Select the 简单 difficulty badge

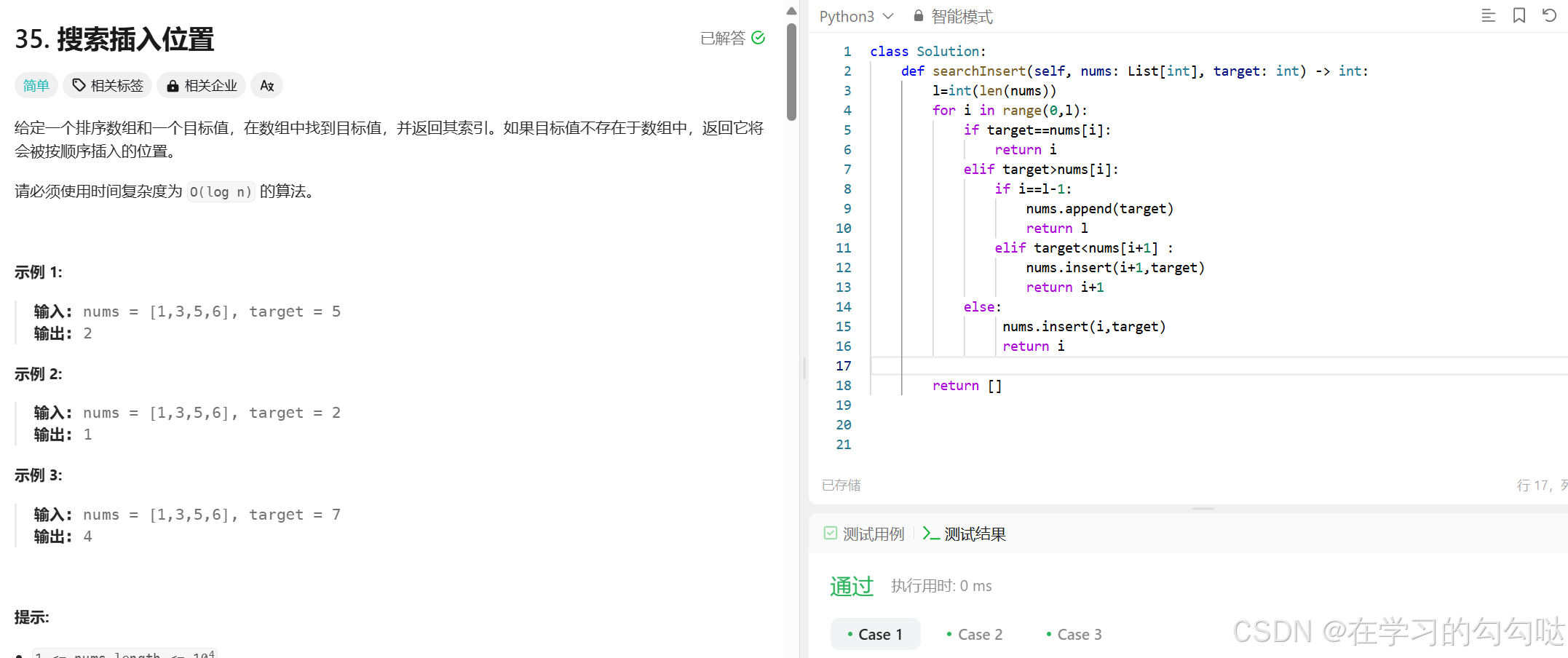[x=36, y=85]
